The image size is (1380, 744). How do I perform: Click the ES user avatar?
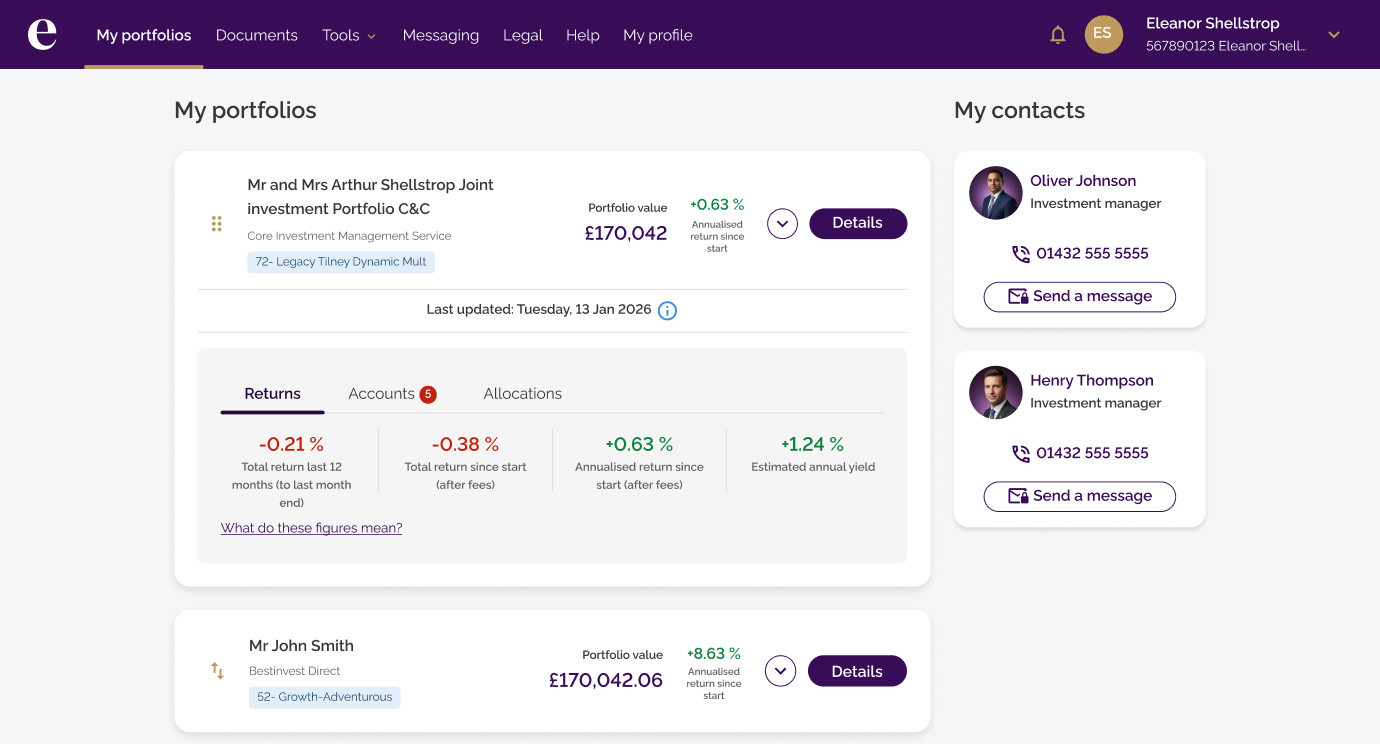tap(1103, 34)
